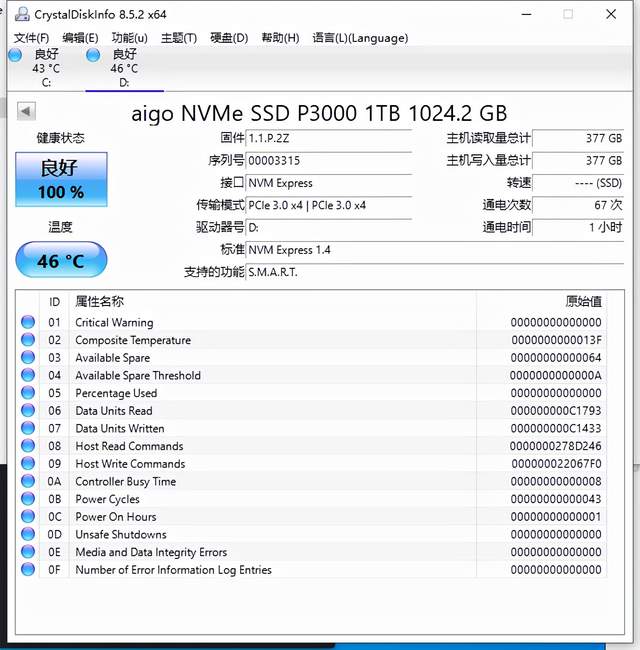Click status dot for Host Read Commands row
The image size is (640, 650).
click(x=28, y=446)
